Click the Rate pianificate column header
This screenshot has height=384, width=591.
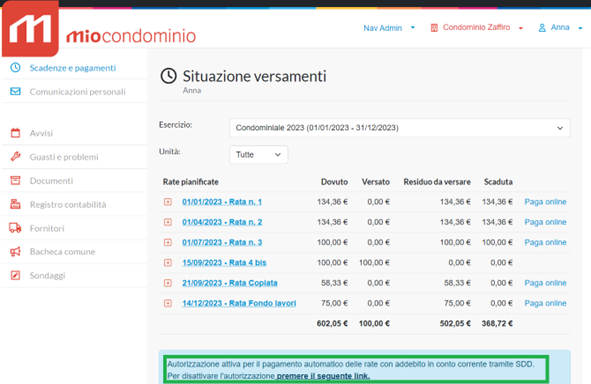(191, 182)
